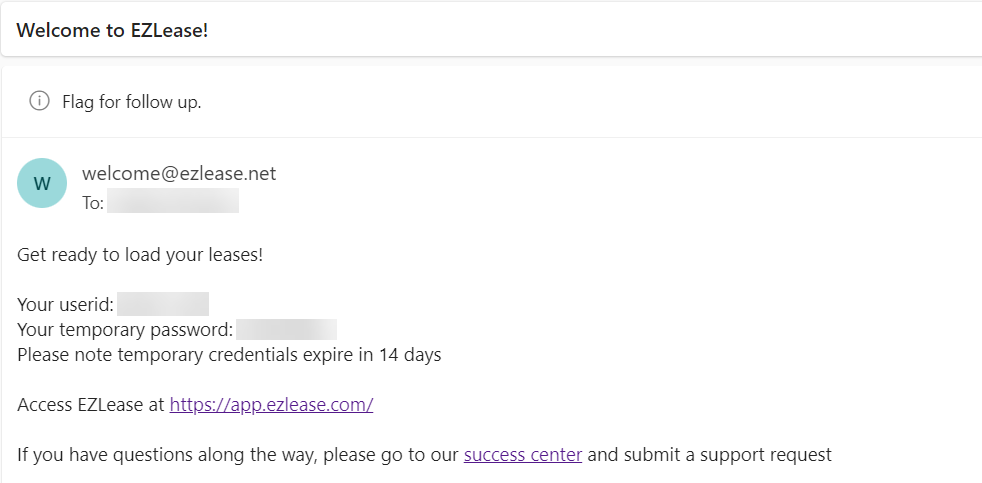This screenshot has width=982, height=483.
Task: Open the https://app.ezlease.com/ link
Action: pyautogui.click(x=271, y=405)
